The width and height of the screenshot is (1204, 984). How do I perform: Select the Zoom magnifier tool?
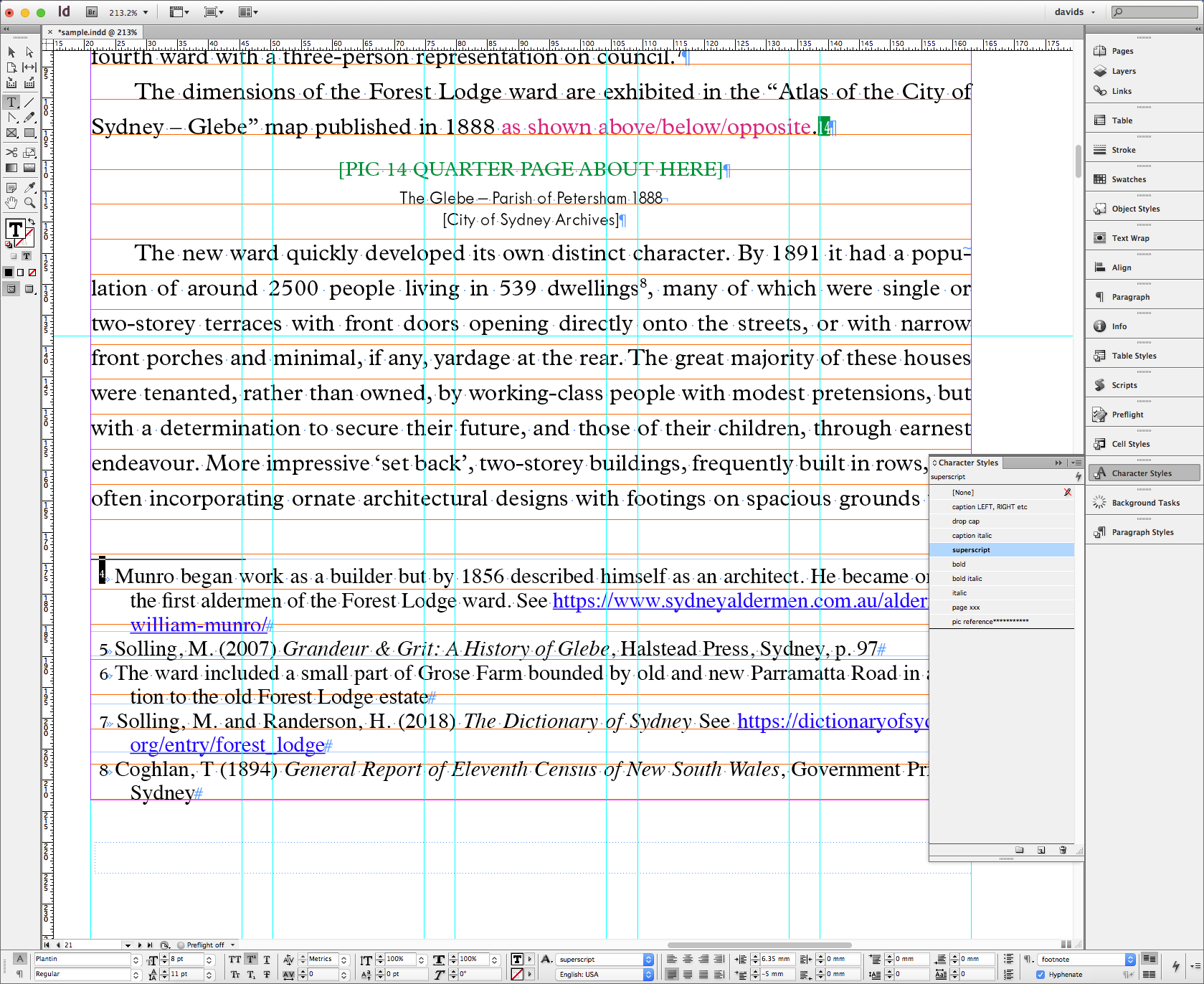click(29, 203)
